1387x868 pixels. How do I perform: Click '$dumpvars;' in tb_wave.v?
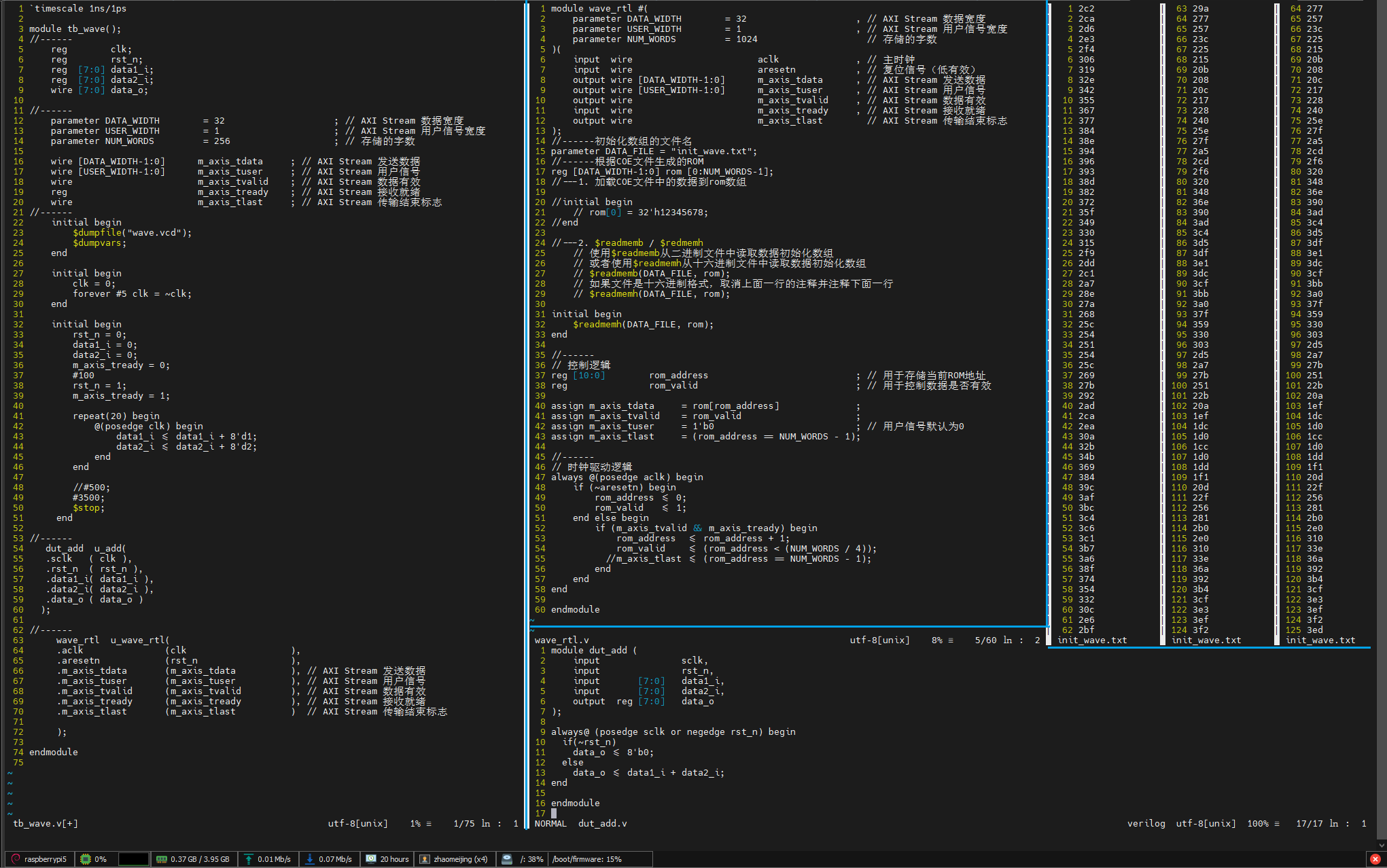click(100, 242)
